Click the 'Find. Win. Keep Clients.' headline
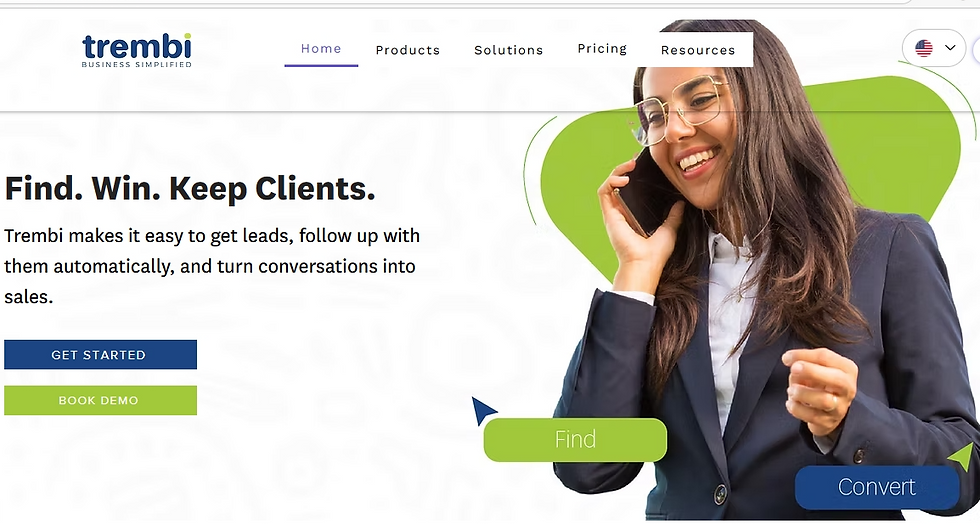980x524 pixels. (190, 188)
